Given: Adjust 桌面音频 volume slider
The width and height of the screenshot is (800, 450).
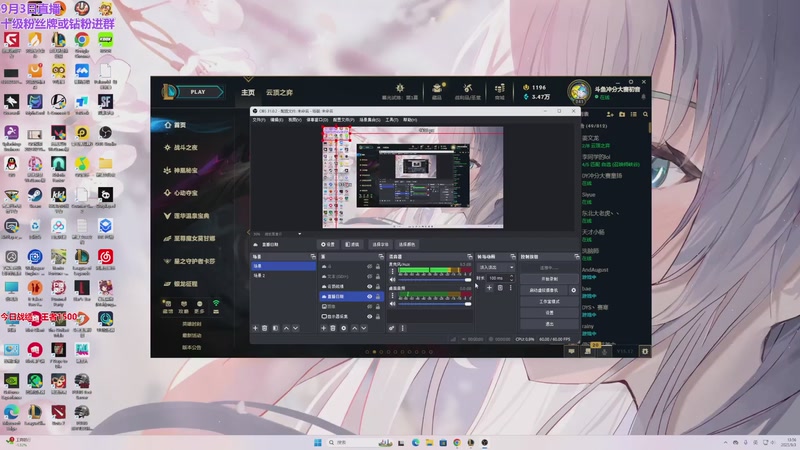Looking at the screenshot, I should tap(434, 304).
